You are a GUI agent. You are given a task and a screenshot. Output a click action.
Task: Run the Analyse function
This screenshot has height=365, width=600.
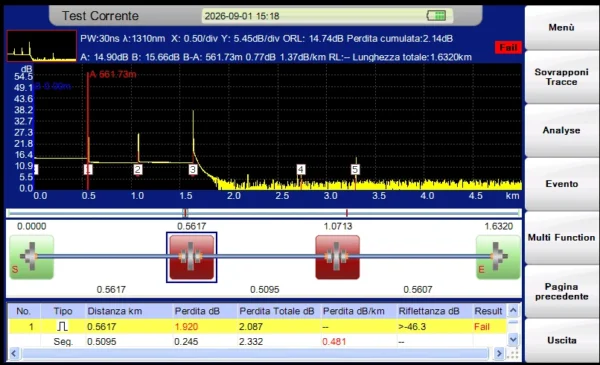pos(561,130)
